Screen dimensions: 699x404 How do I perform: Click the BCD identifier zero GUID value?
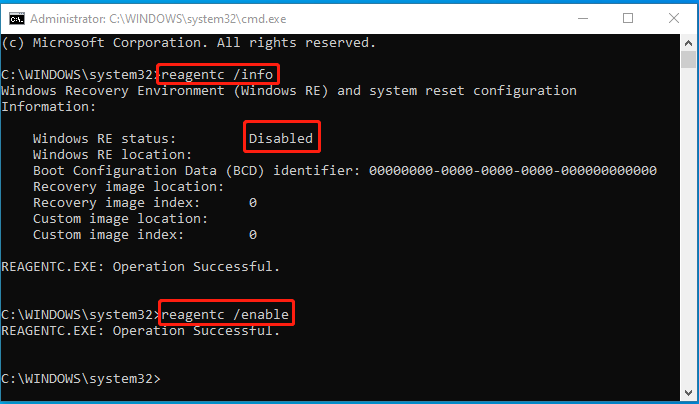[x=513, y=170]
